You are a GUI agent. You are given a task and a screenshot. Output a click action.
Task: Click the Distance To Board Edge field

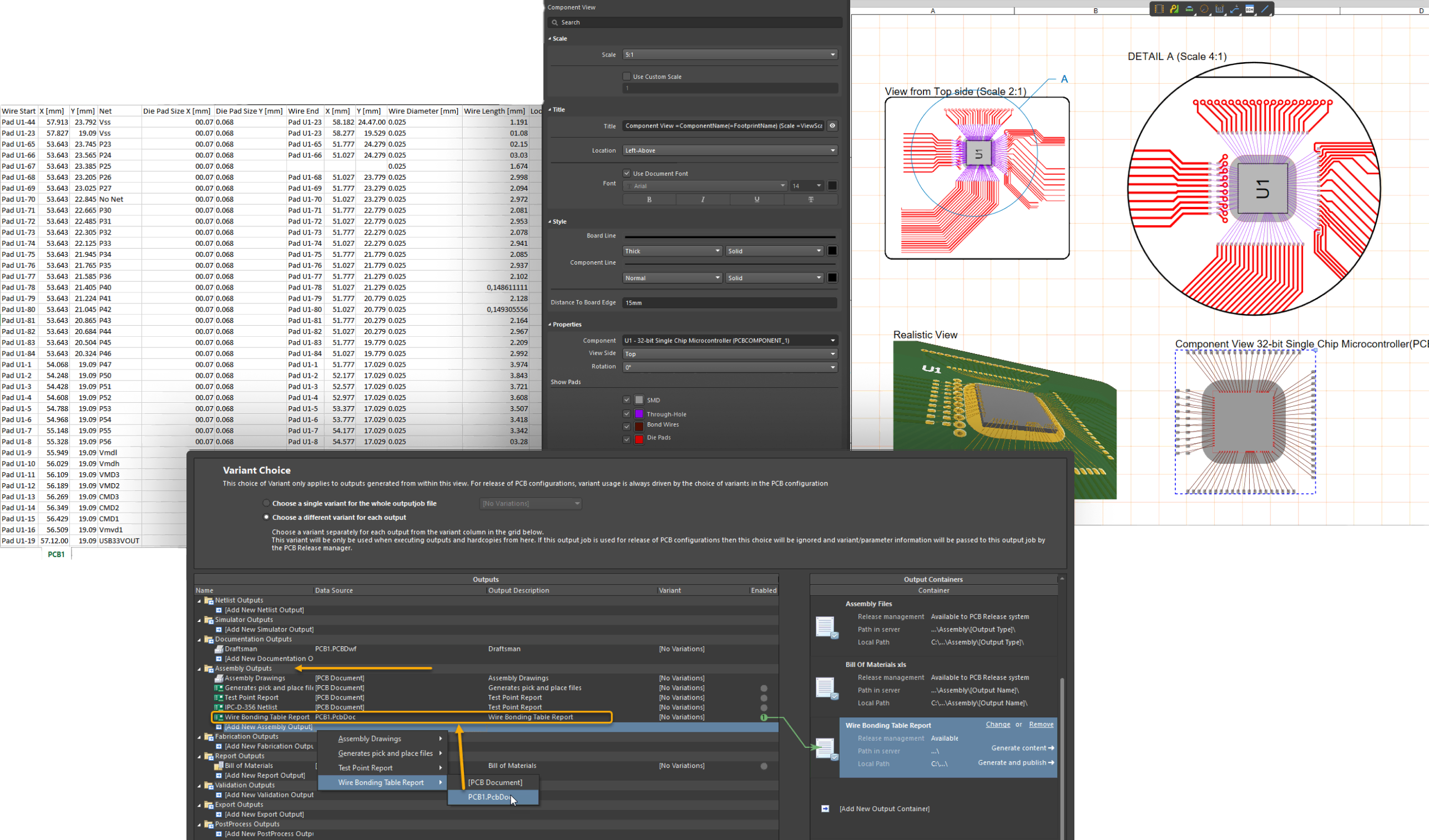[729, 303]
